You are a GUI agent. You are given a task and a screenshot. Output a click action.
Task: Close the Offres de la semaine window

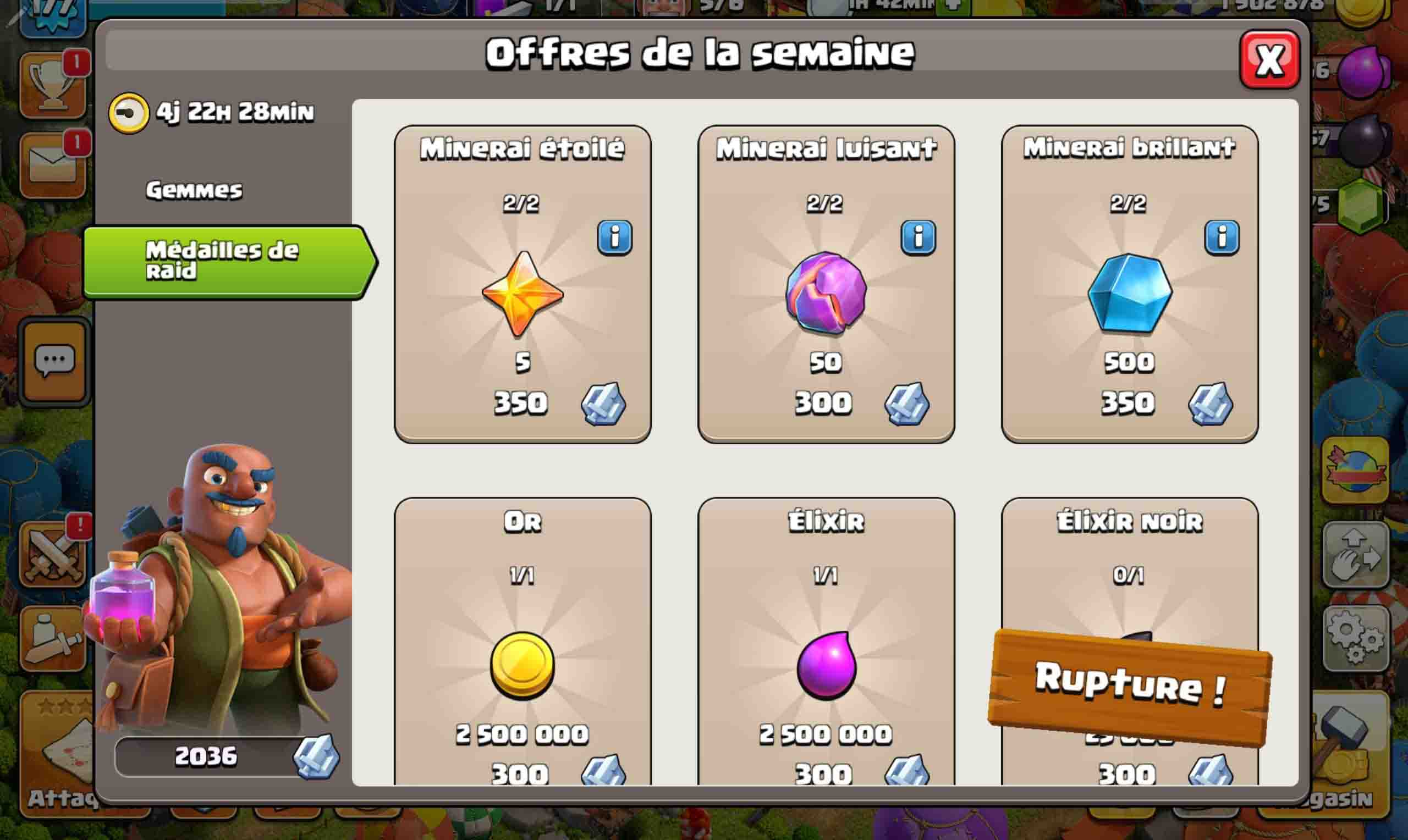point(1270,60)
